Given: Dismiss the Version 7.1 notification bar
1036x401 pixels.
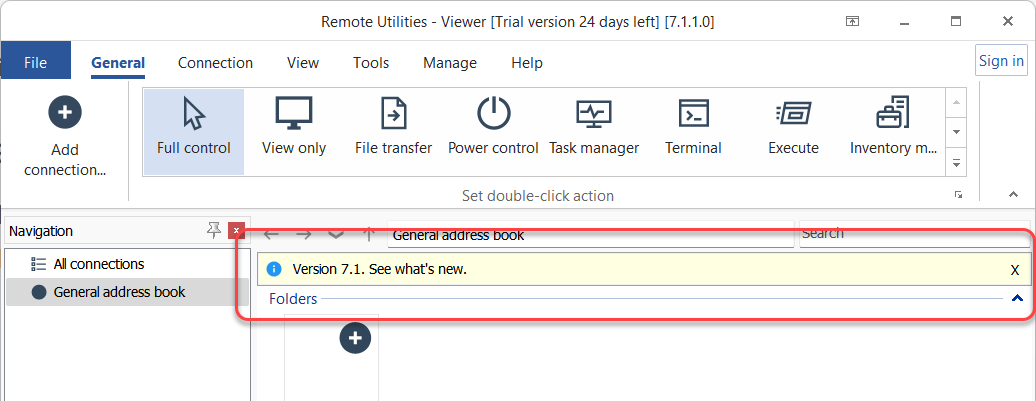Looking at the screenshot, I should (x=1015, y=270).
